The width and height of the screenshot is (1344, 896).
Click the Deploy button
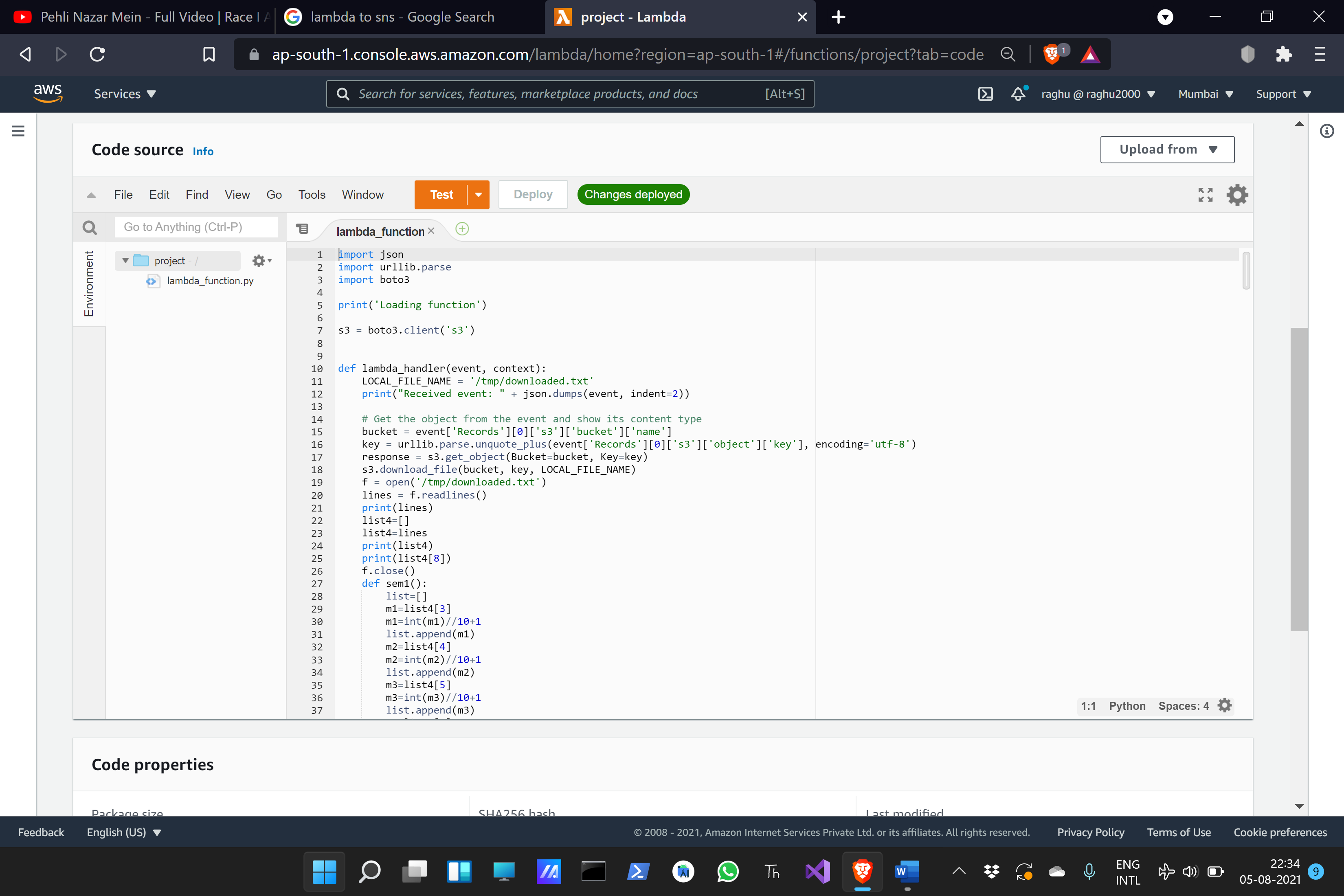533,195
